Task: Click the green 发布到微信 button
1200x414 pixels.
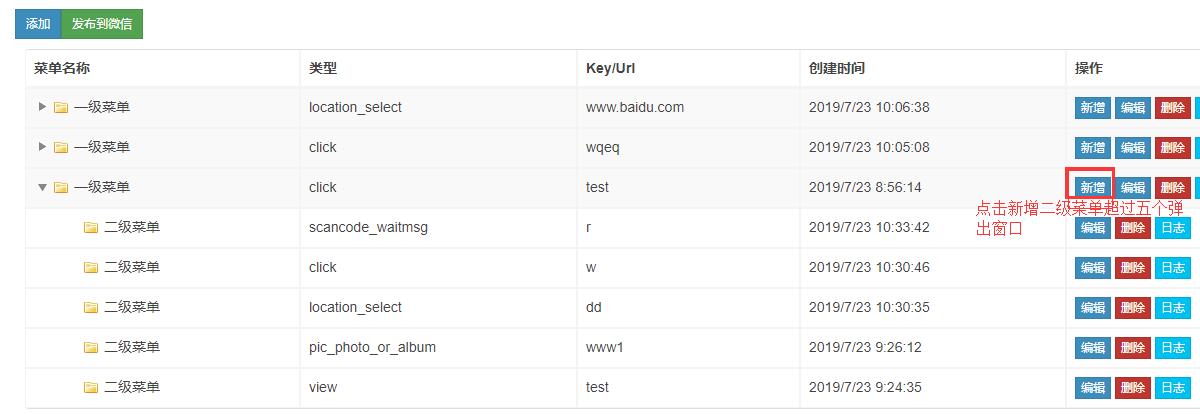Action: pyautogui.click(x=102, y=24)
